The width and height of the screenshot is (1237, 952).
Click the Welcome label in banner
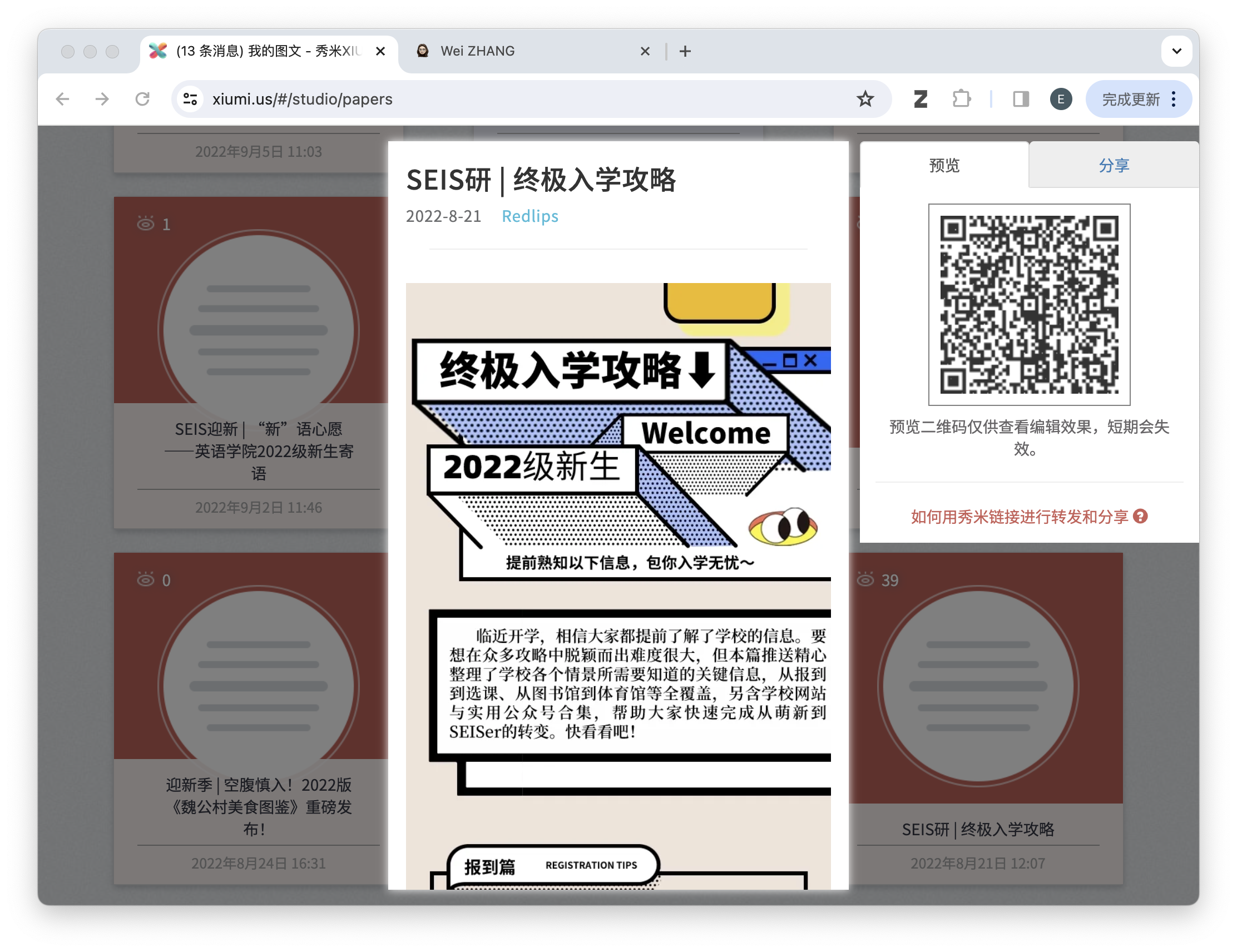[706, 433]
